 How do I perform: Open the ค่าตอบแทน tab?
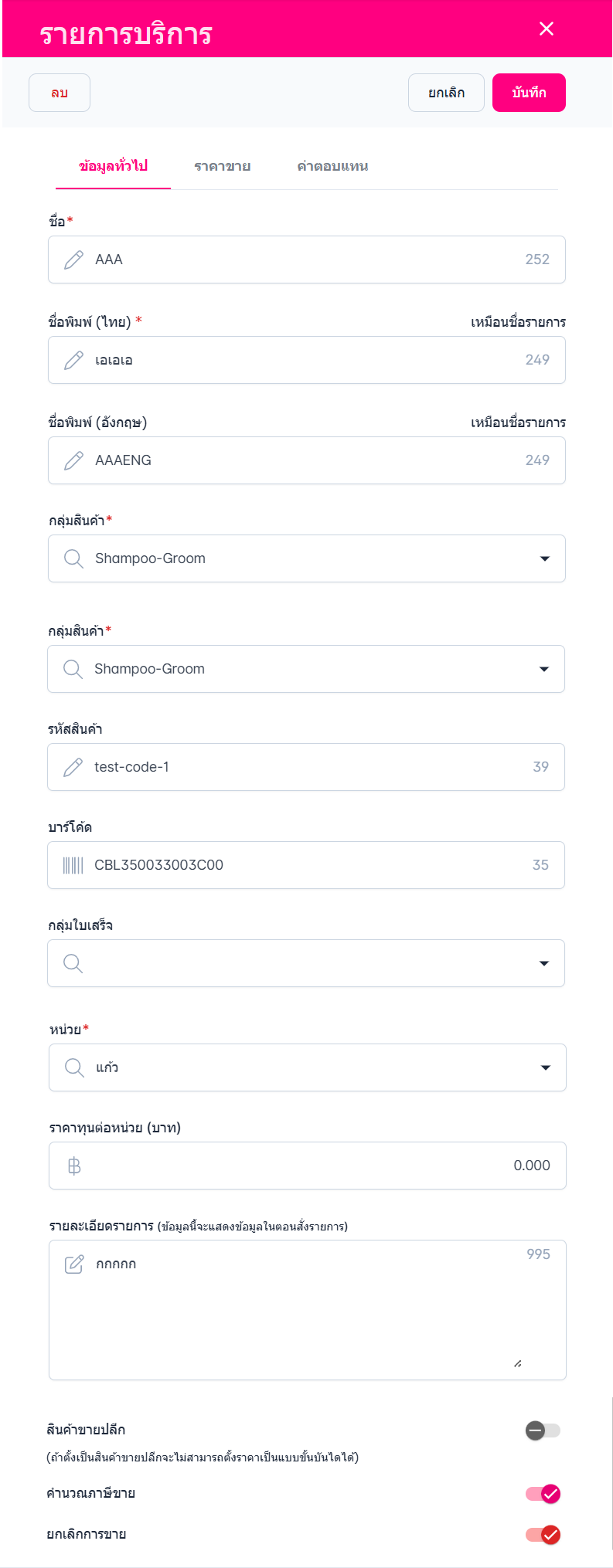332,166
